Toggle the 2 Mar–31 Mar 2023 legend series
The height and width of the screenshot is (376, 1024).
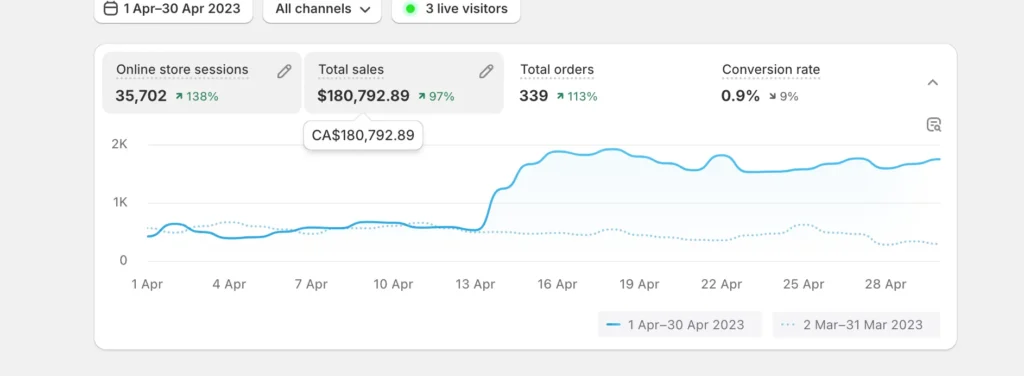pyautogui.click(x=856, y=324)
